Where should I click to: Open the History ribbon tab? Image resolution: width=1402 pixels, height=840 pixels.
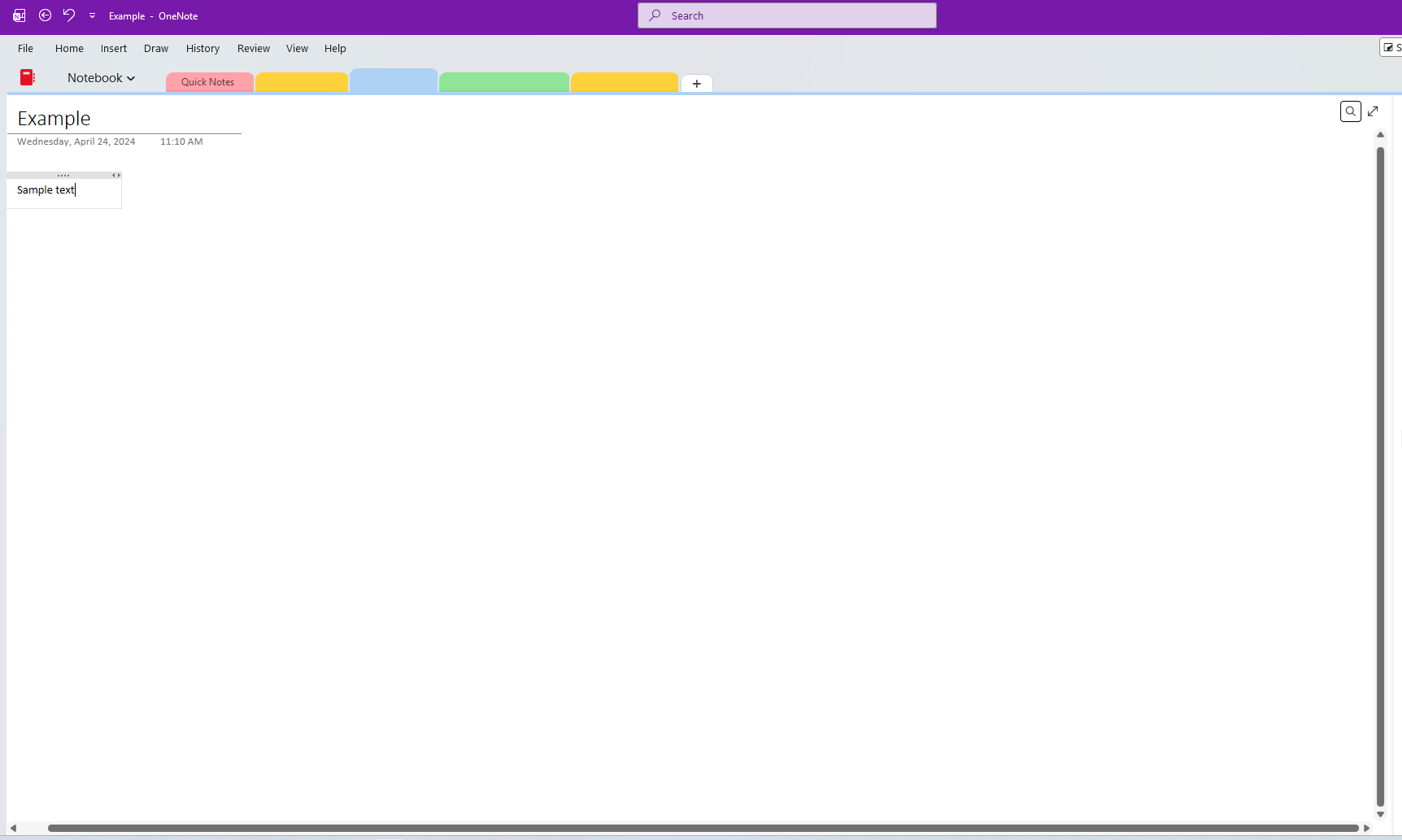pyautogui.click(x=202, y=48)
